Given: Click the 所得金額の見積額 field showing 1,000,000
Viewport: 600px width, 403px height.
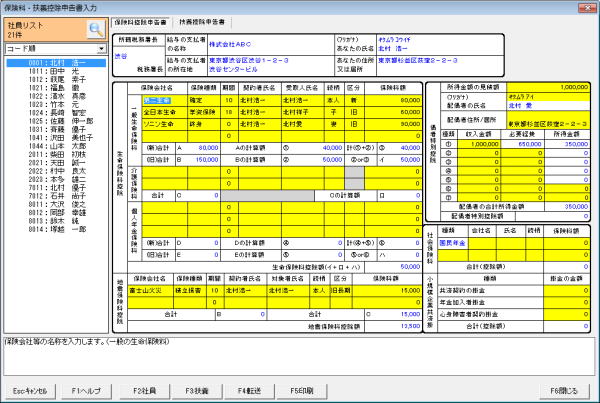Looking at the screenshot, I should [x=548, y=87].
